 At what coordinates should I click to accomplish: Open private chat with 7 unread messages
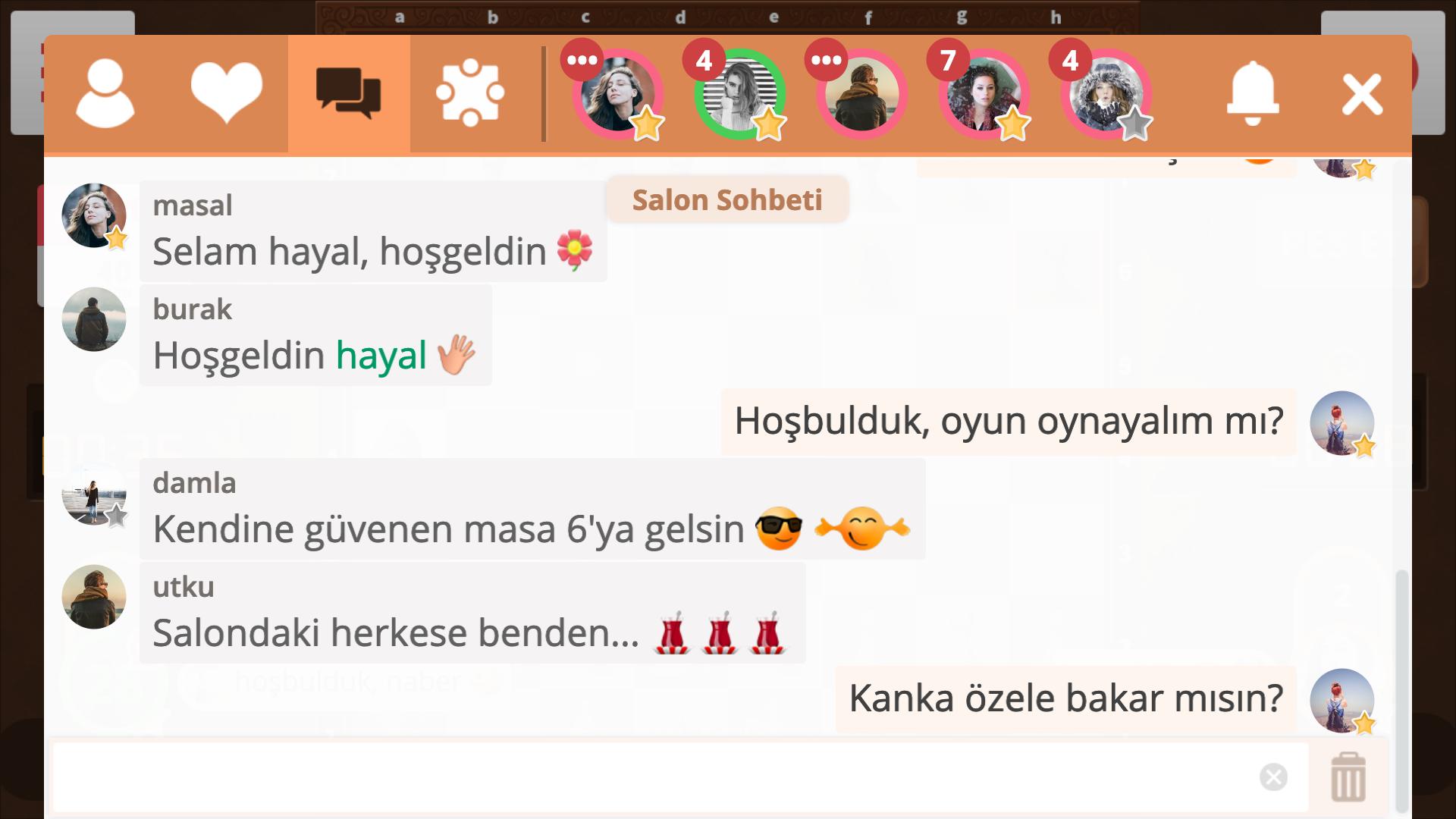984,95
